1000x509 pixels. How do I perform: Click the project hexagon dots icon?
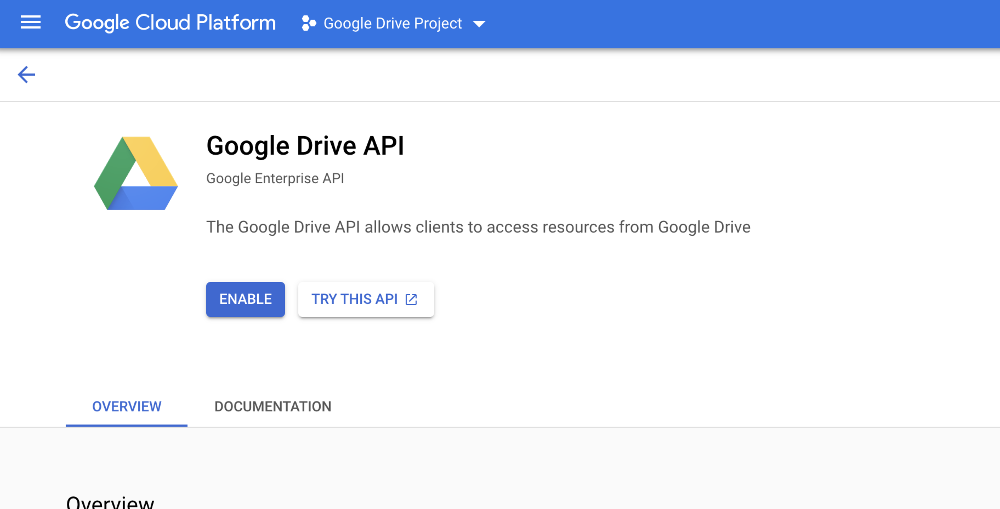pyautogui.click(x=309, y=24)
